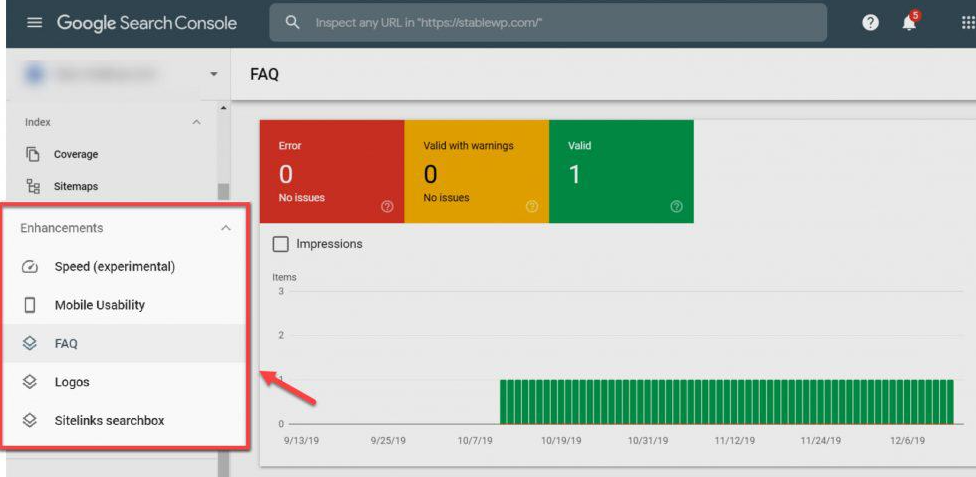Click the URL inspection search field

pos(548,23)
